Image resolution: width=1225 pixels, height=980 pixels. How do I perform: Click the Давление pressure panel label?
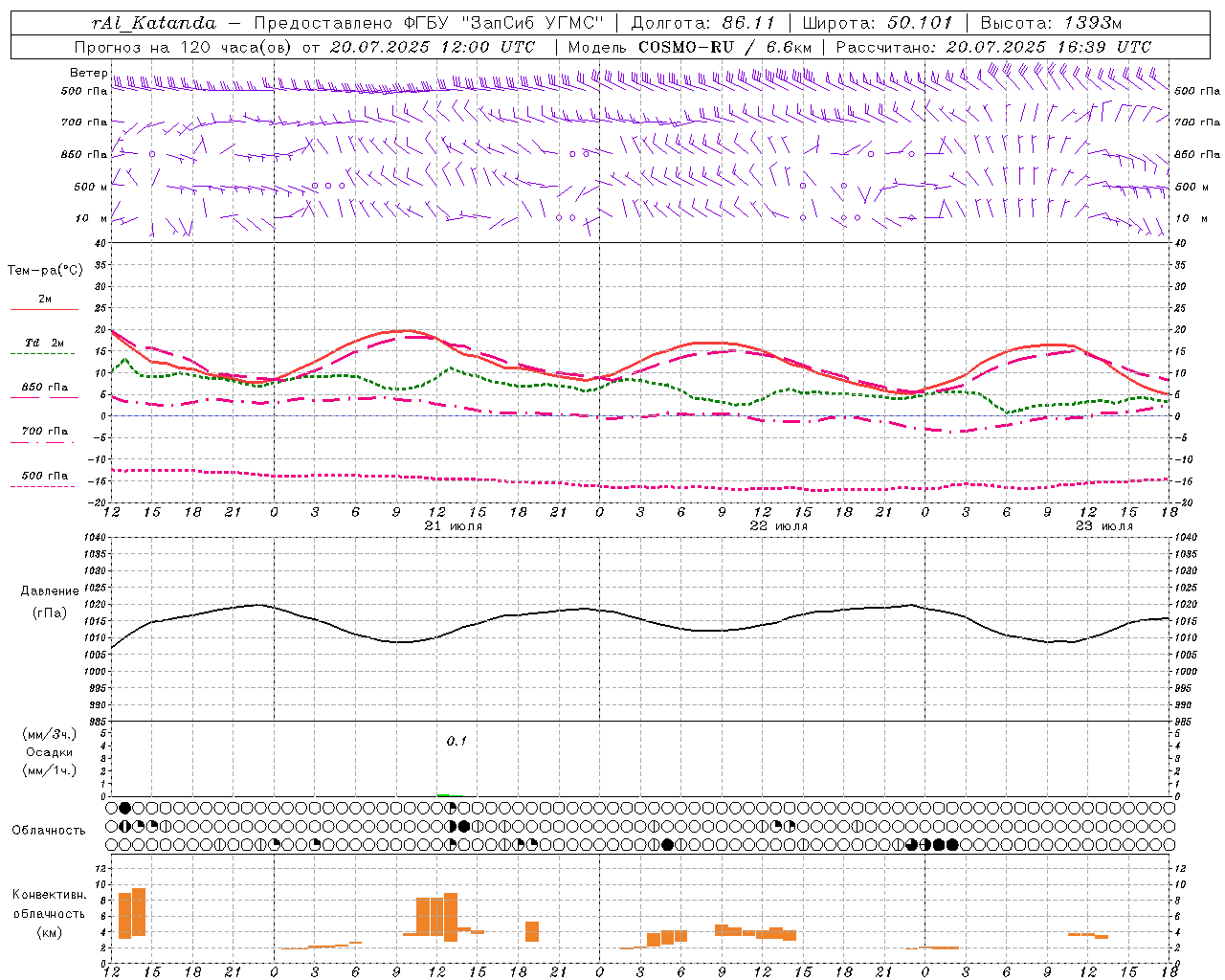coord(50,591)
